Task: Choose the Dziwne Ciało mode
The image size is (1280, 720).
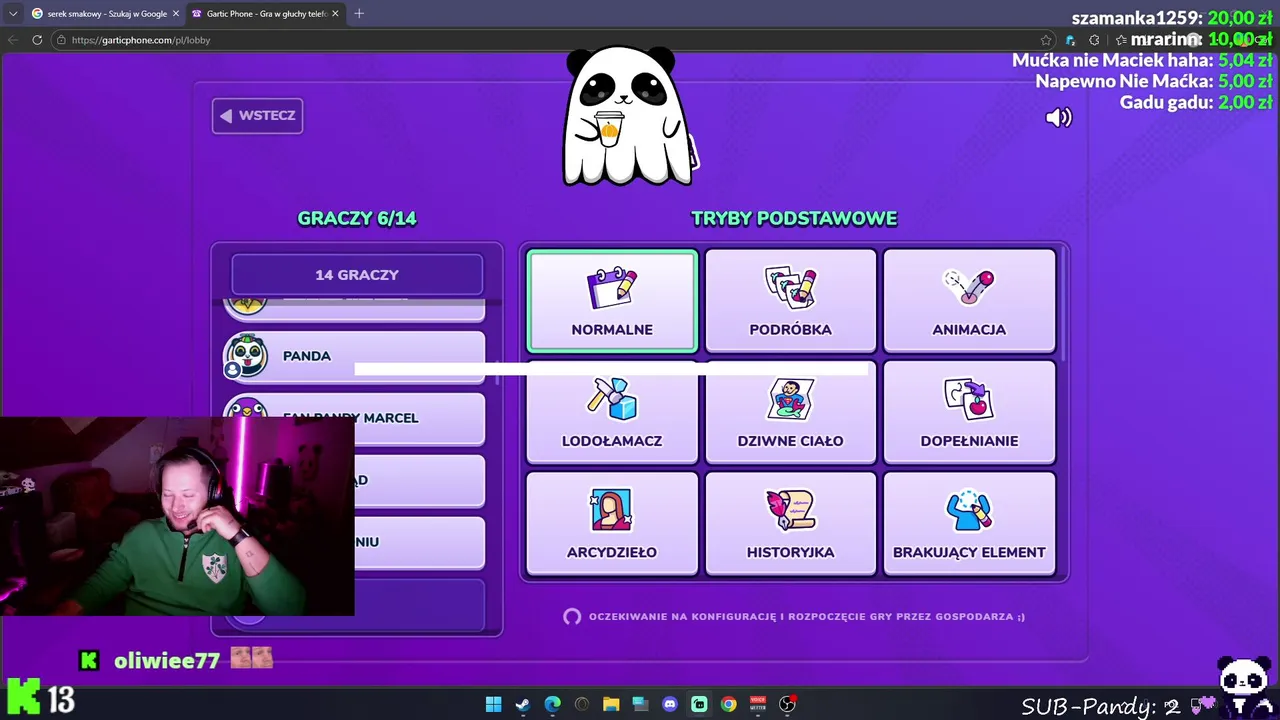Action: 790,413
